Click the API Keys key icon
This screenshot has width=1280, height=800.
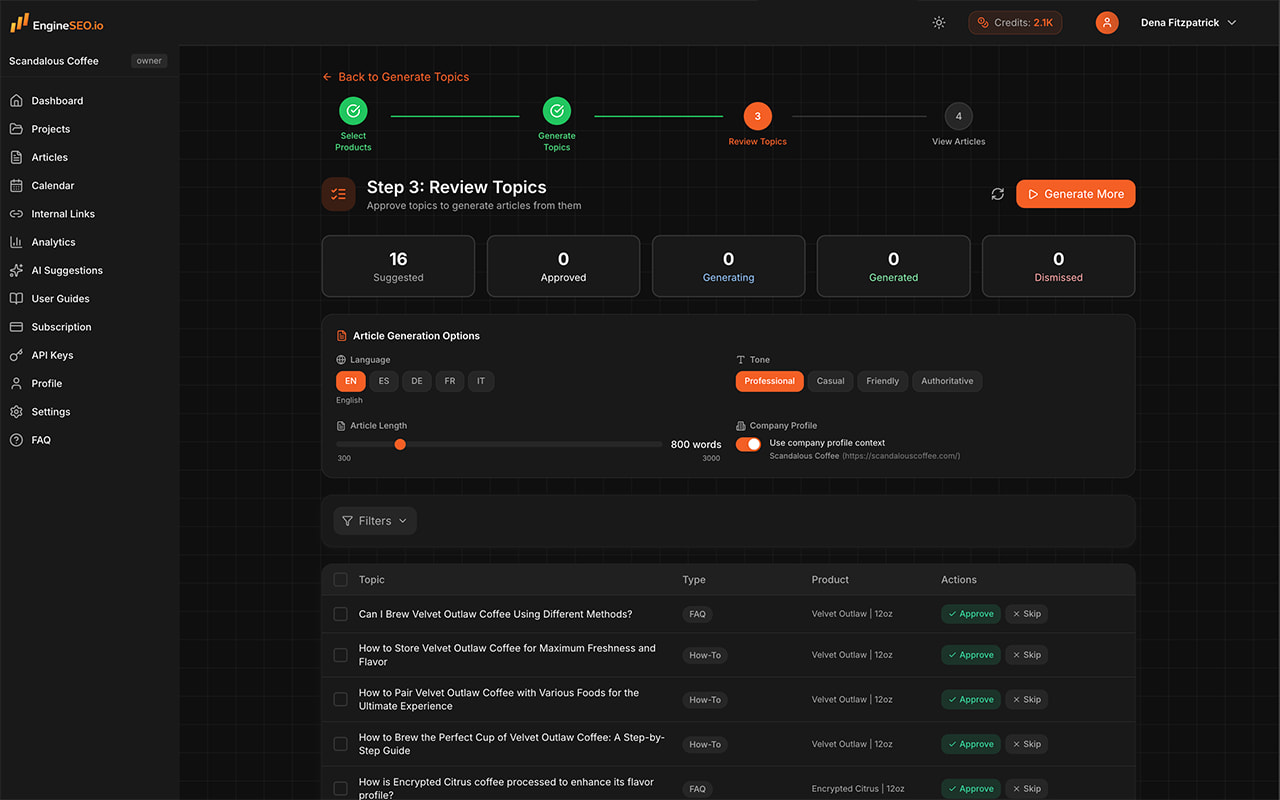pyautogui.click(x=16, y=355)
